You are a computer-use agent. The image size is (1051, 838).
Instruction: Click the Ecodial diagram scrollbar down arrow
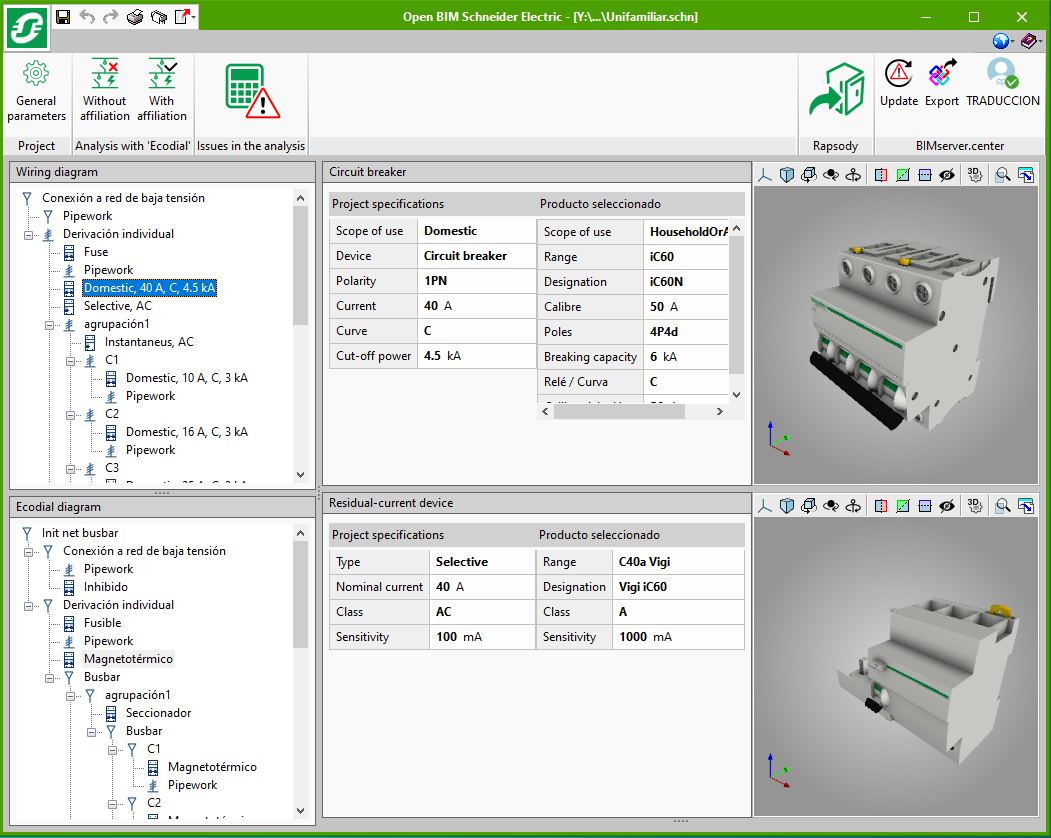pyautogui.click(x=300, y=810)
